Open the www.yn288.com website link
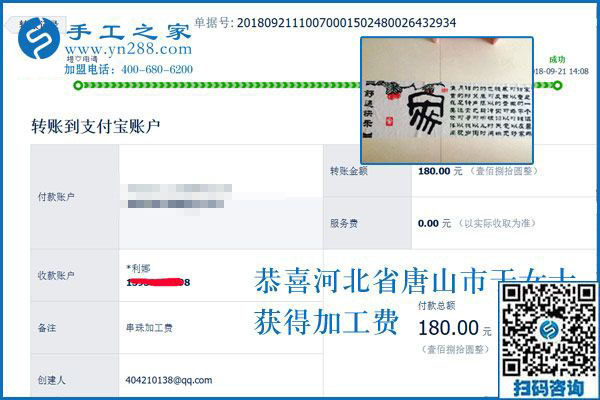Image resolution: width=600 pixels, height=400 pixels. pyautogui.click(x=128, y=49)
